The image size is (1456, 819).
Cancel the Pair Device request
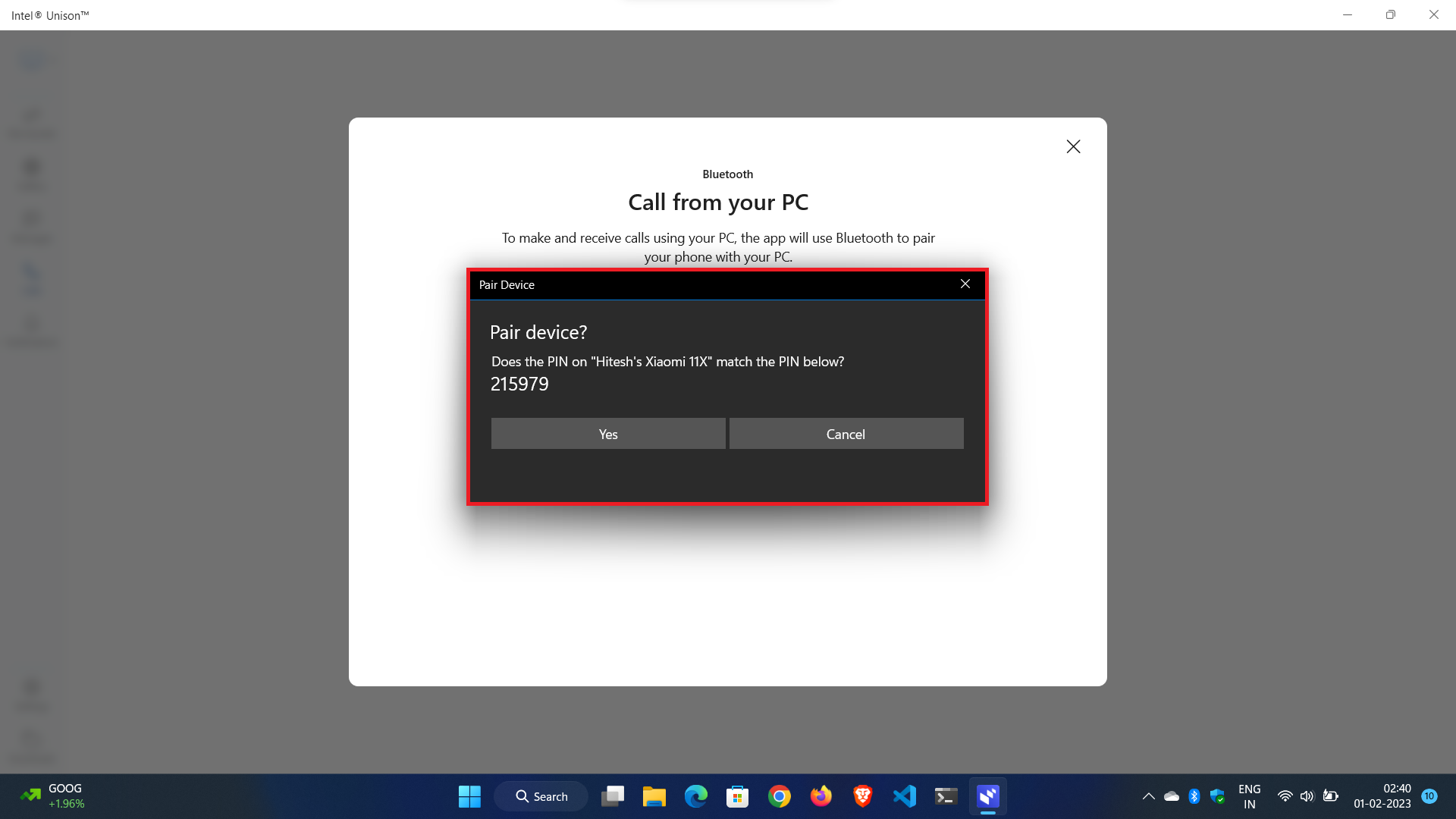click(x=846, y=434)
